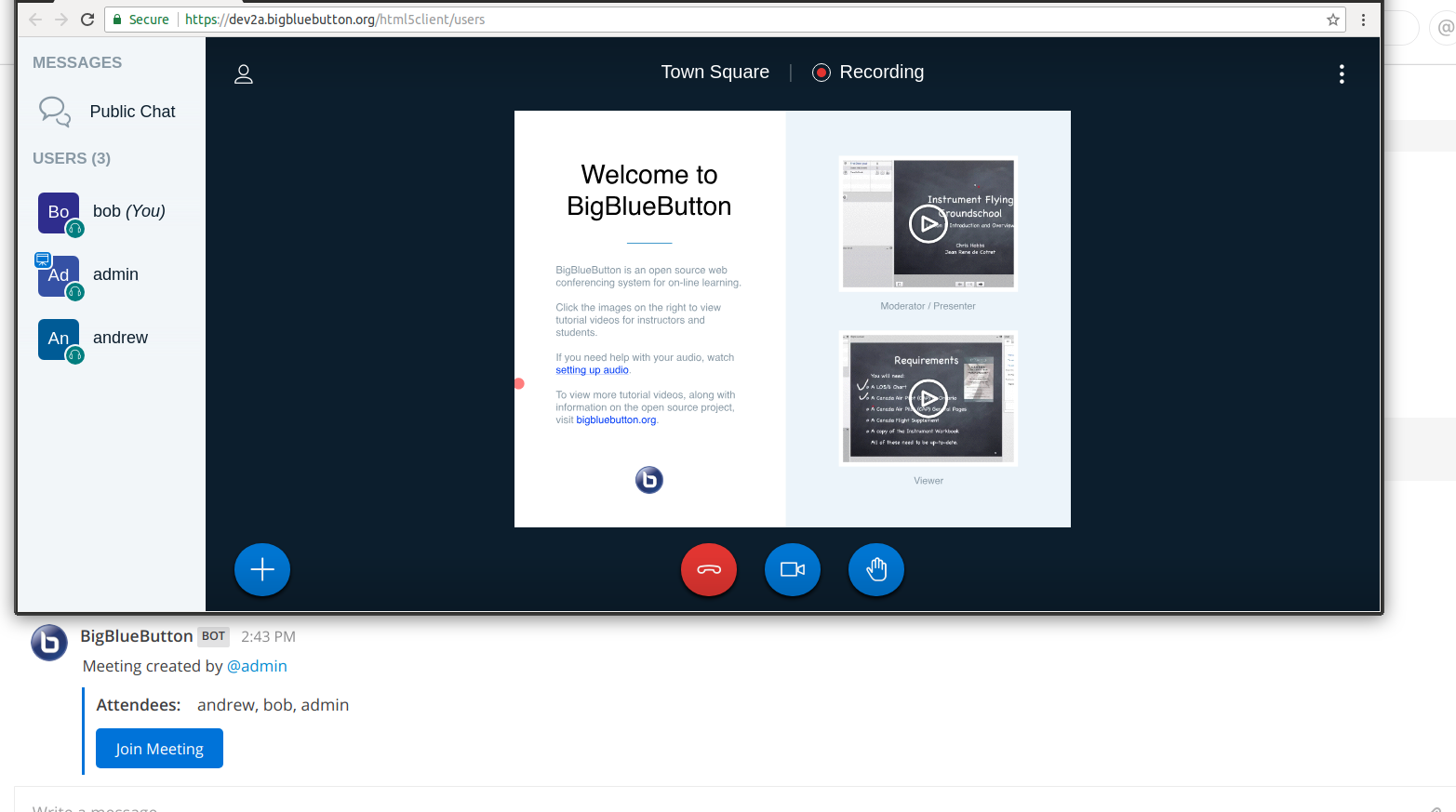Leave audio with the red phone button

click(x=709, y=569)
